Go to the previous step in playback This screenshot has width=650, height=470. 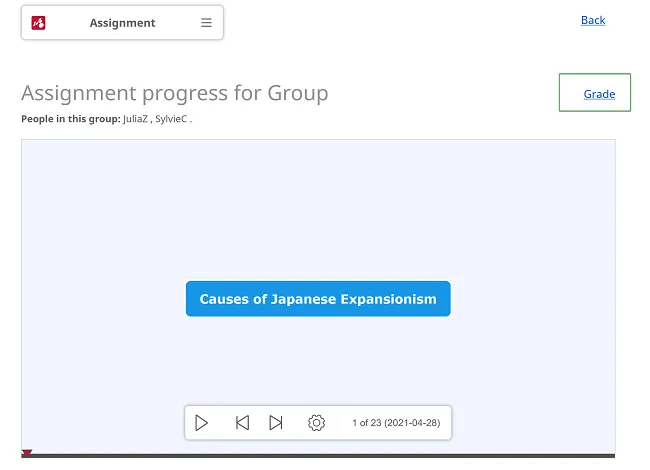click(243, 423)
